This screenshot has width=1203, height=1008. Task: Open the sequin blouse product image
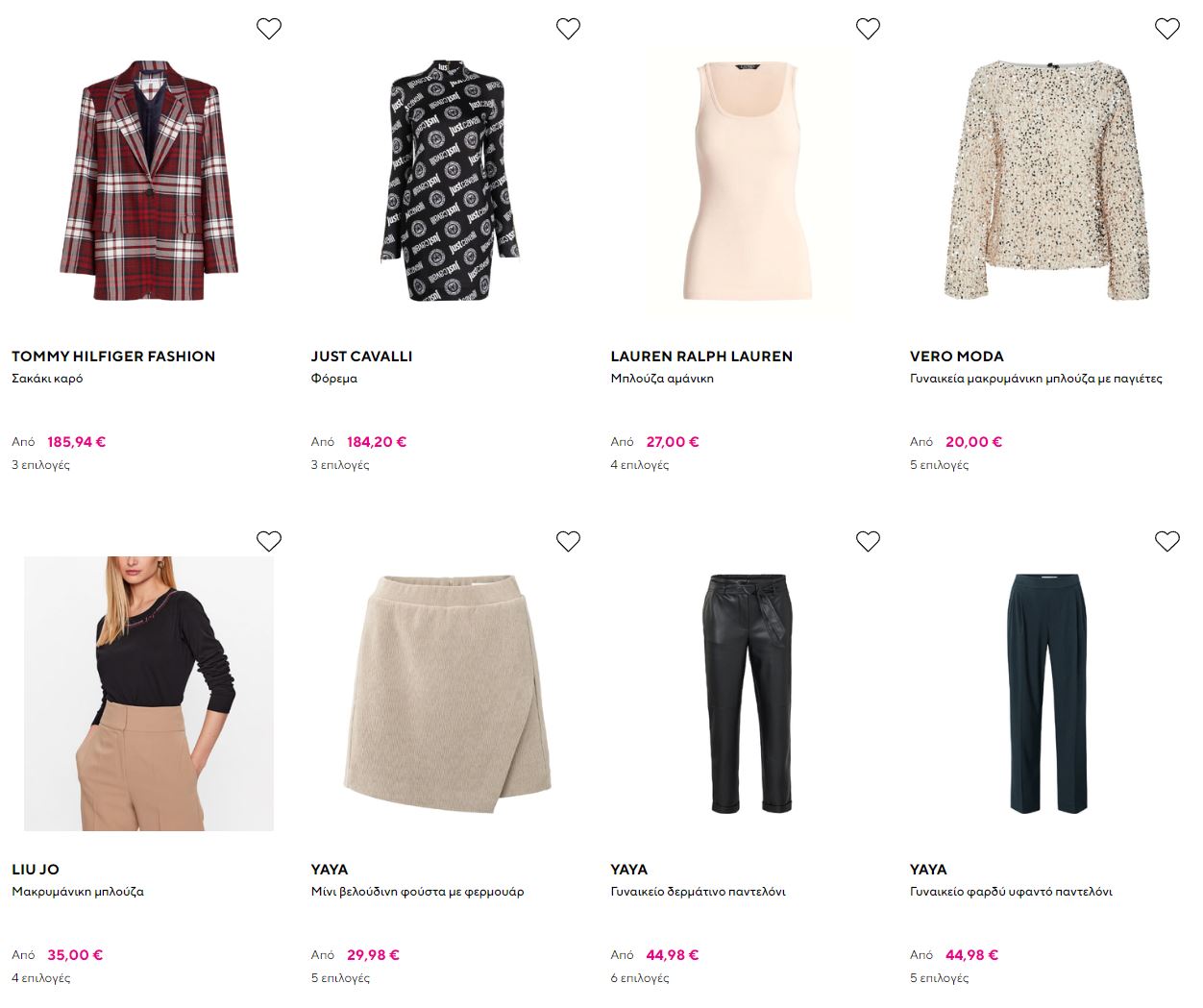(1047, 180)
